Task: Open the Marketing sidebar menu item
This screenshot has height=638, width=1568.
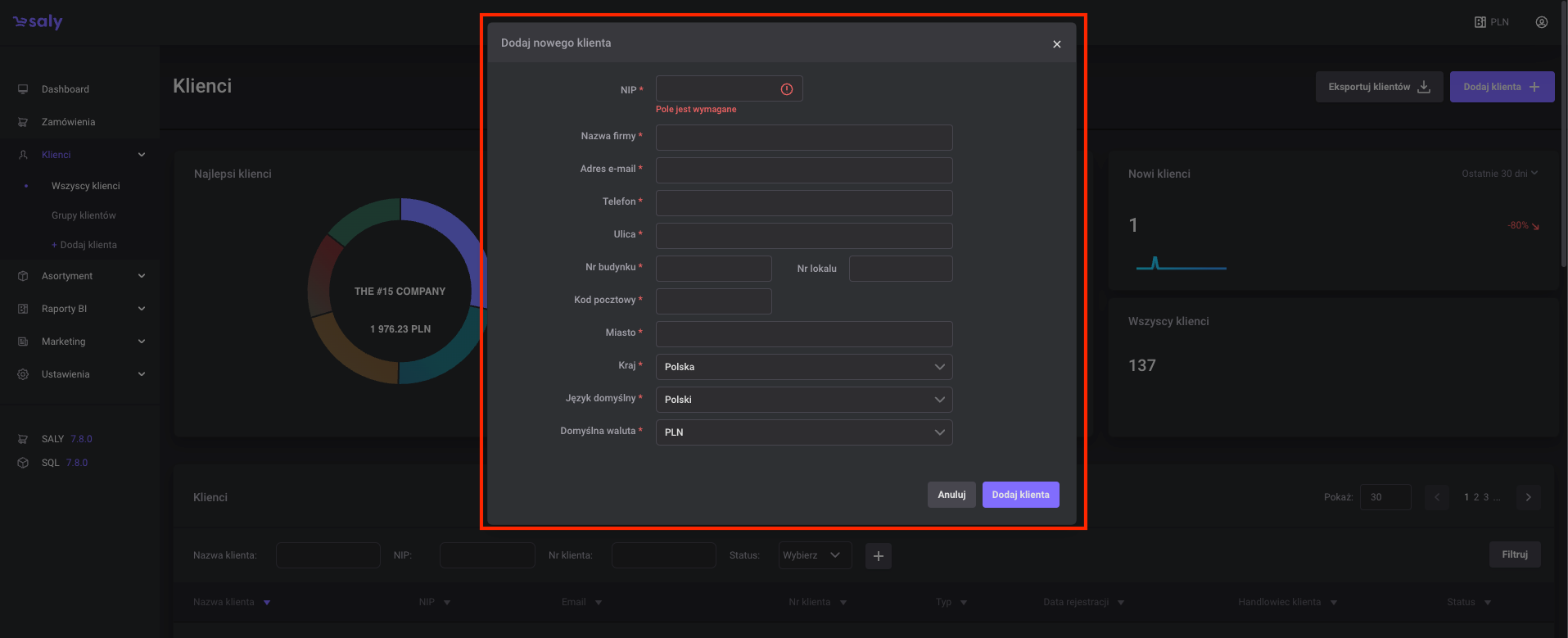Action: click(x=64, y=342)
